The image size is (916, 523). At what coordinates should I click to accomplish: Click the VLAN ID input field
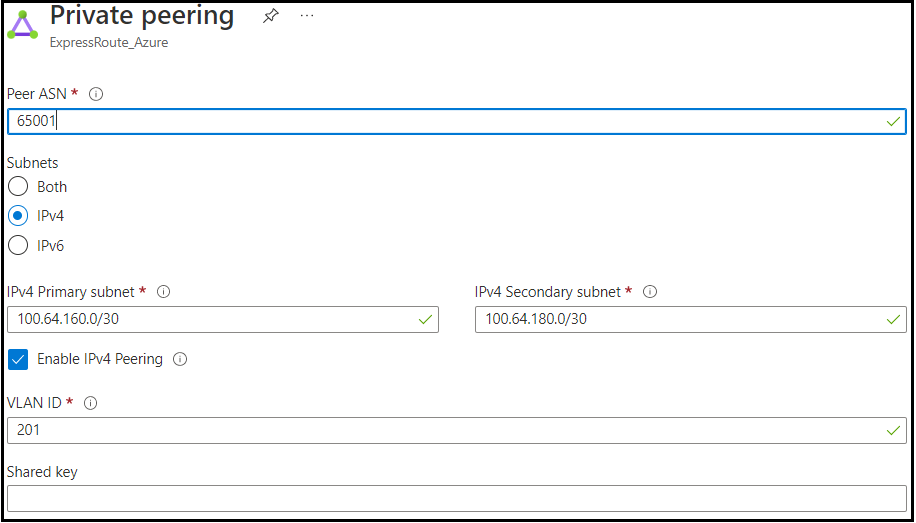pos(440,430)
